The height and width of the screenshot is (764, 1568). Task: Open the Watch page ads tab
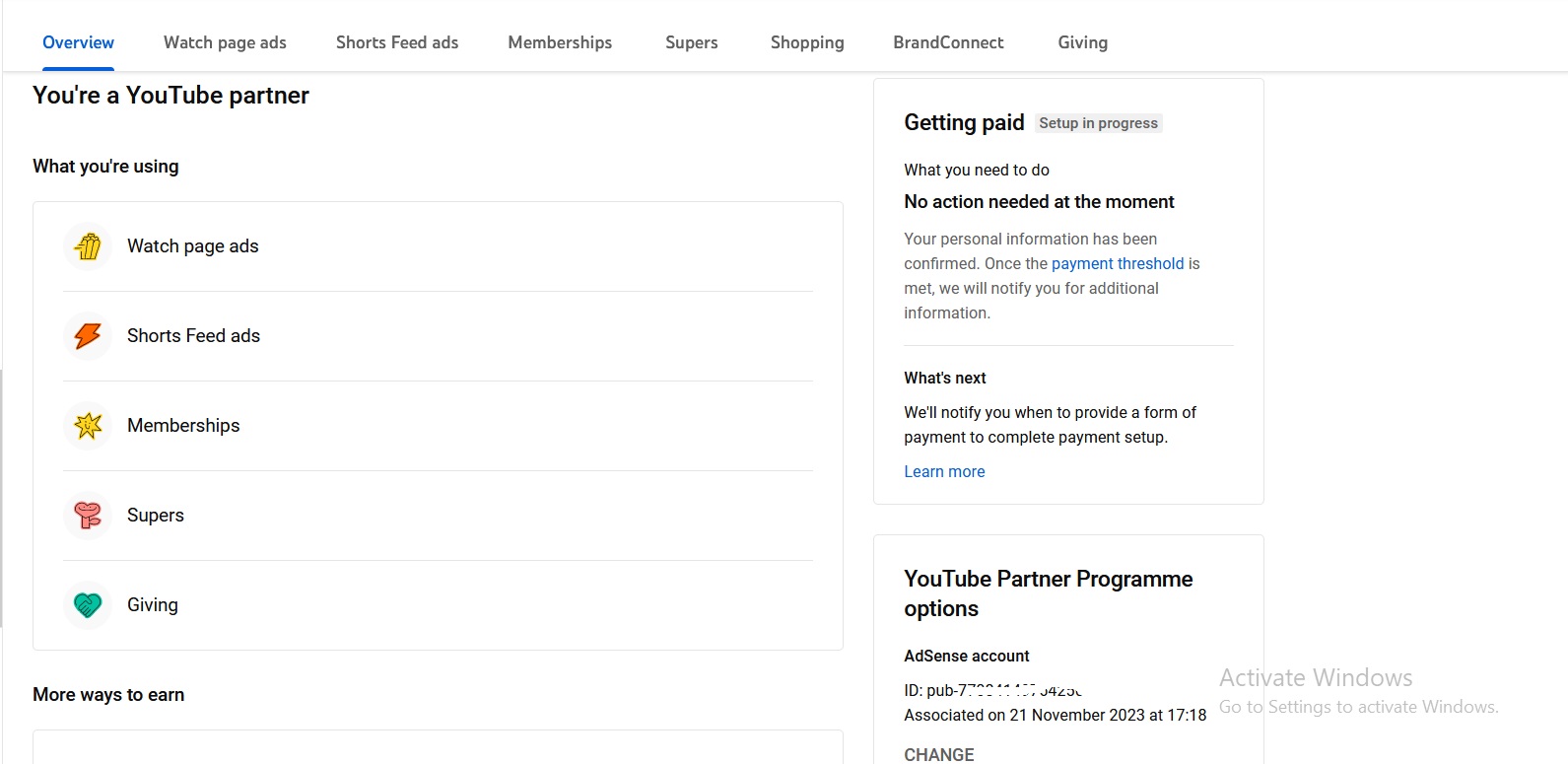tap(225, 42)
